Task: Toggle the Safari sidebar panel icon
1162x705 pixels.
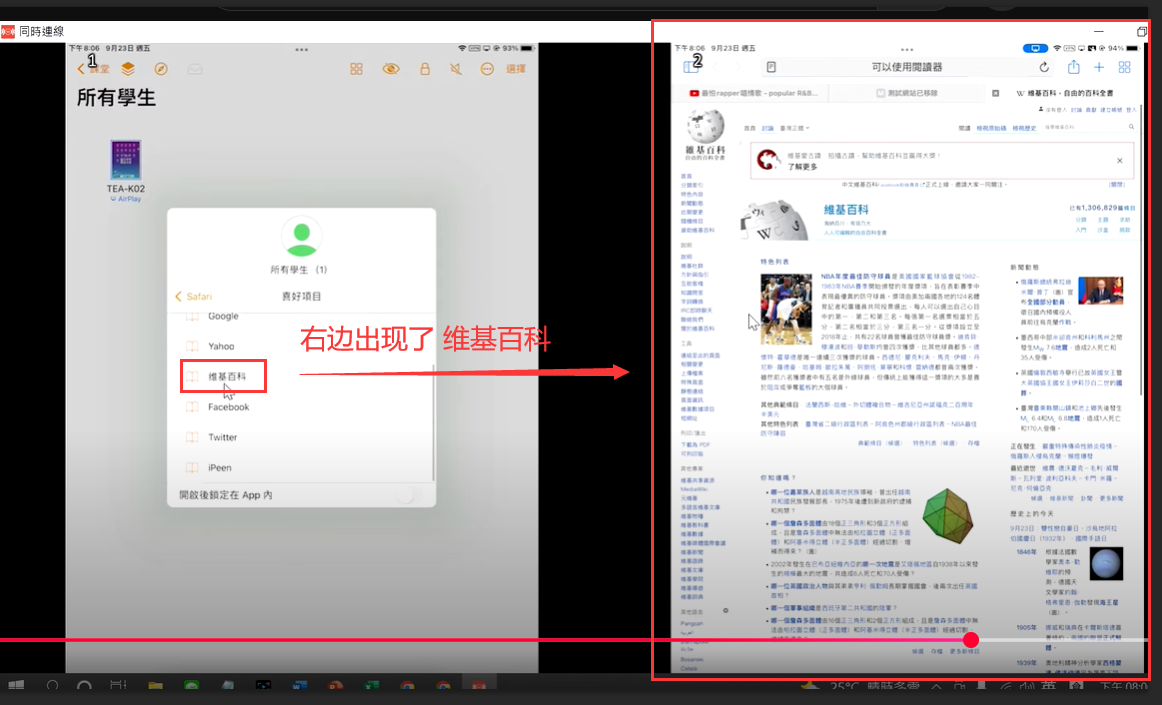Action: pyautogui.click(x=691, y=67)
